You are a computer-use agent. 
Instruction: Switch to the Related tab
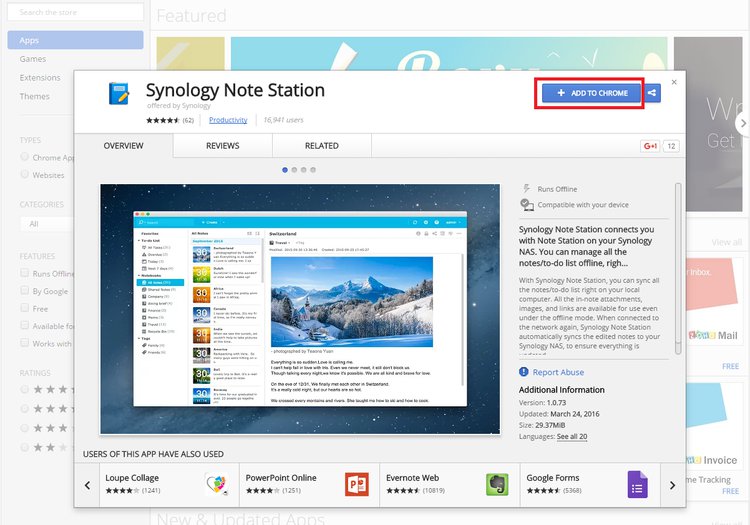coord(321,146)
